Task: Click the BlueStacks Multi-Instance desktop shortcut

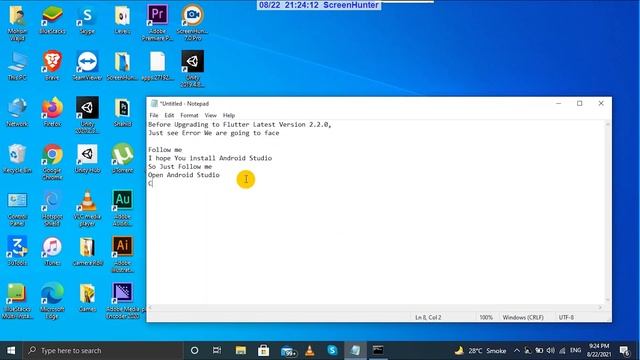Action: pyautogui.click(x=17, y=300)
